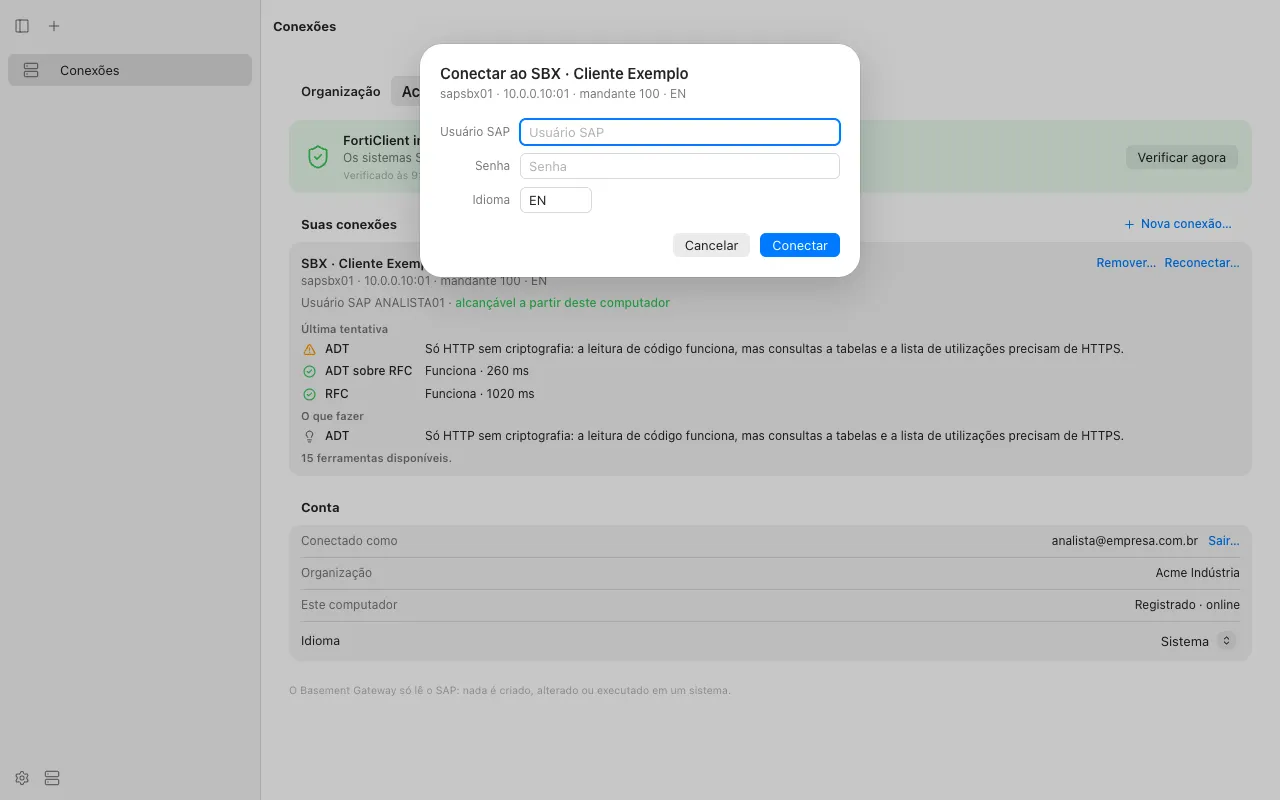
Task: Switch to the Organização tab
Action: [341, 91]
